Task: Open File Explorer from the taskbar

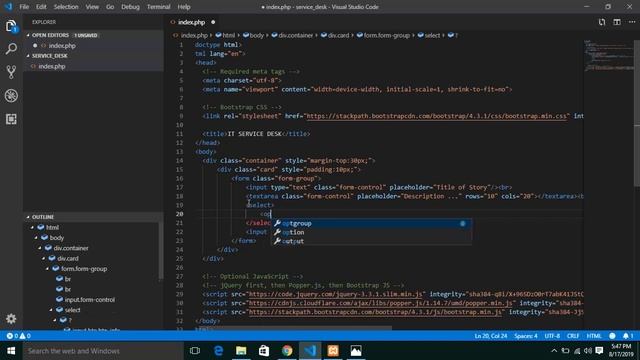Action: pyautogui.click(x=241, y=351)
